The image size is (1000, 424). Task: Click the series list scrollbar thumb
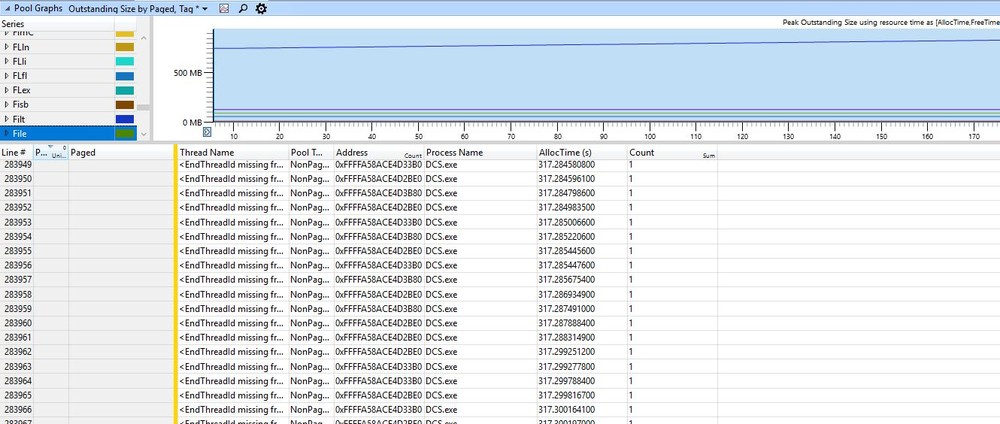[143, 107]
